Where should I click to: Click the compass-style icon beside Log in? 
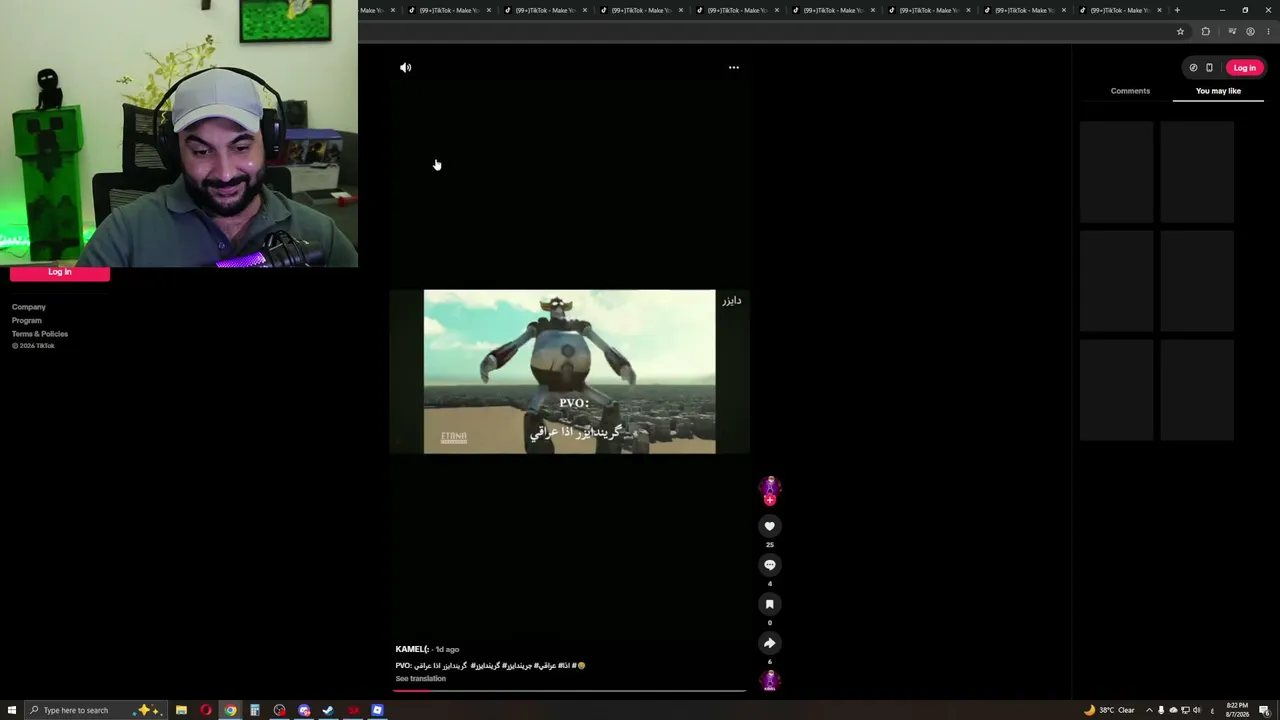click(1193, 68)
